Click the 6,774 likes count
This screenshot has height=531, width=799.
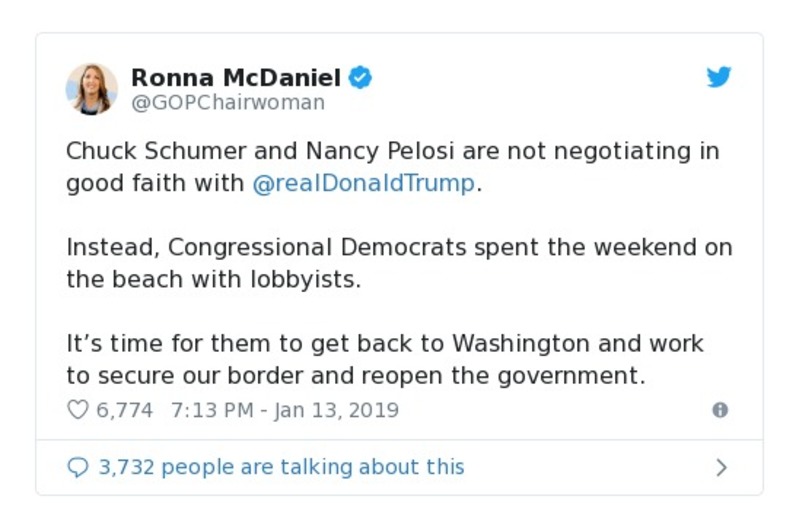(124, 410)
